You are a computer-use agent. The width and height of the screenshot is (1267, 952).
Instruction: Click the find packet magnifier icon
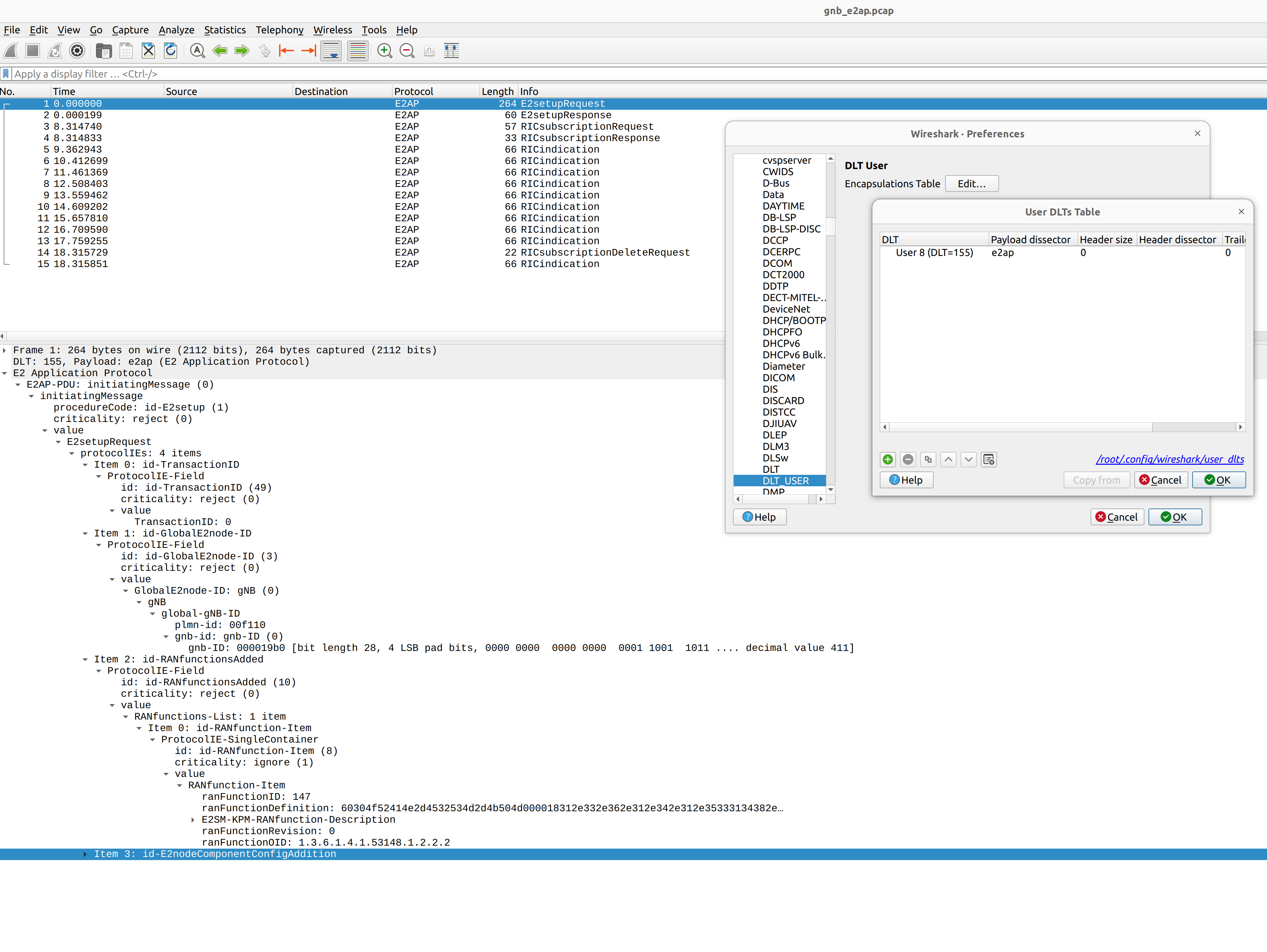click(x=197, y=51)
